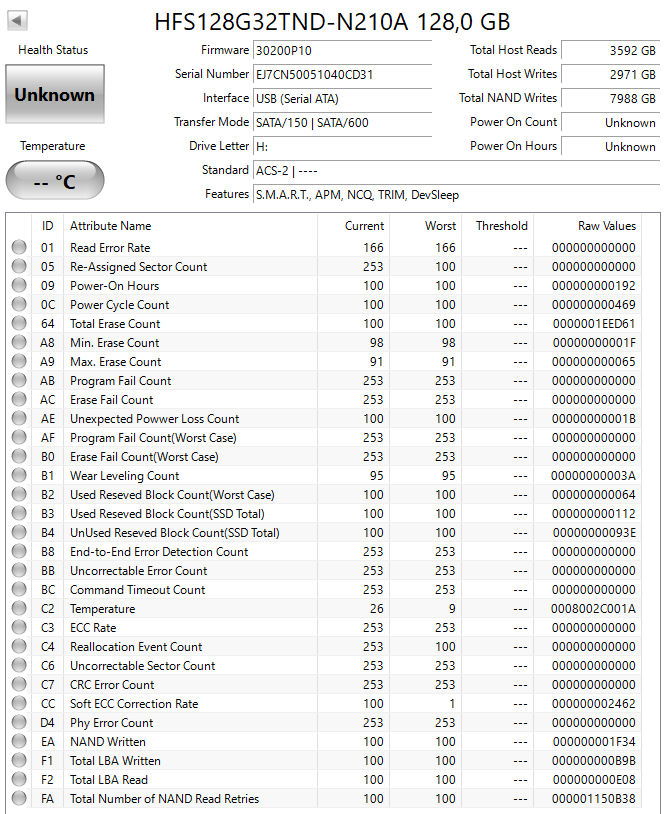This screenshot has width=668, height=814.
Task: Select status circle for Total Erase Count
Action: pyautogui.click(x=19, y=323)
